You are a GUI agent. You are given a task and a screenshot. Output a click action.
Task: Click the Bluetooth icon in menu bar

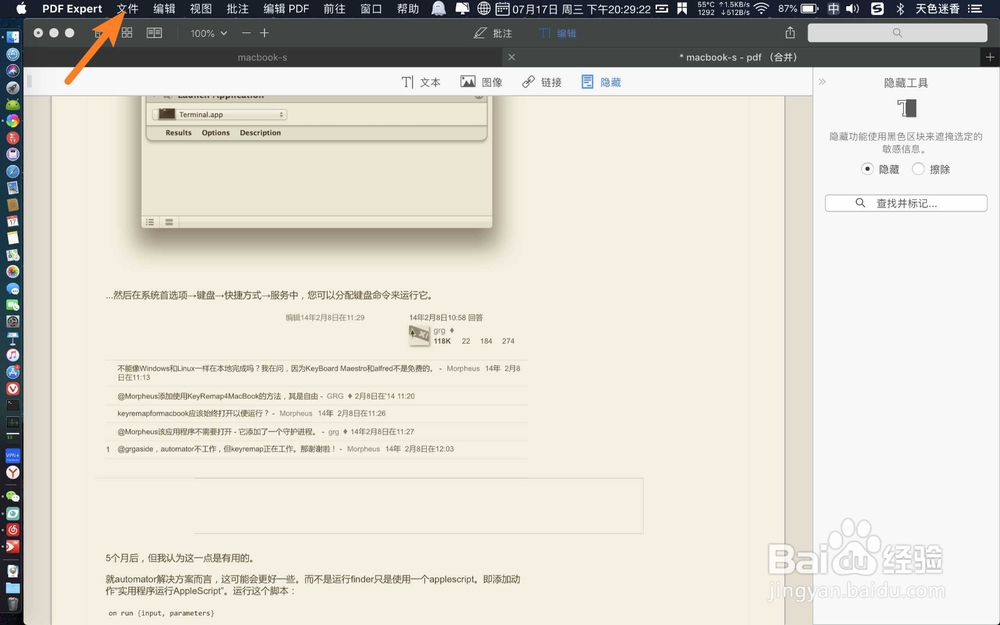pyautogui.click(x=900, y=8)
